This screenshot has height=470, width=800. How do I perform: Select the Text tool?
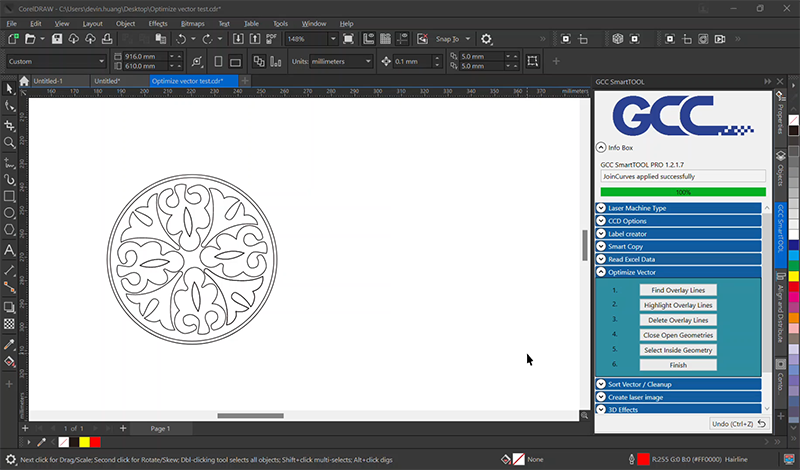point(9,250)
